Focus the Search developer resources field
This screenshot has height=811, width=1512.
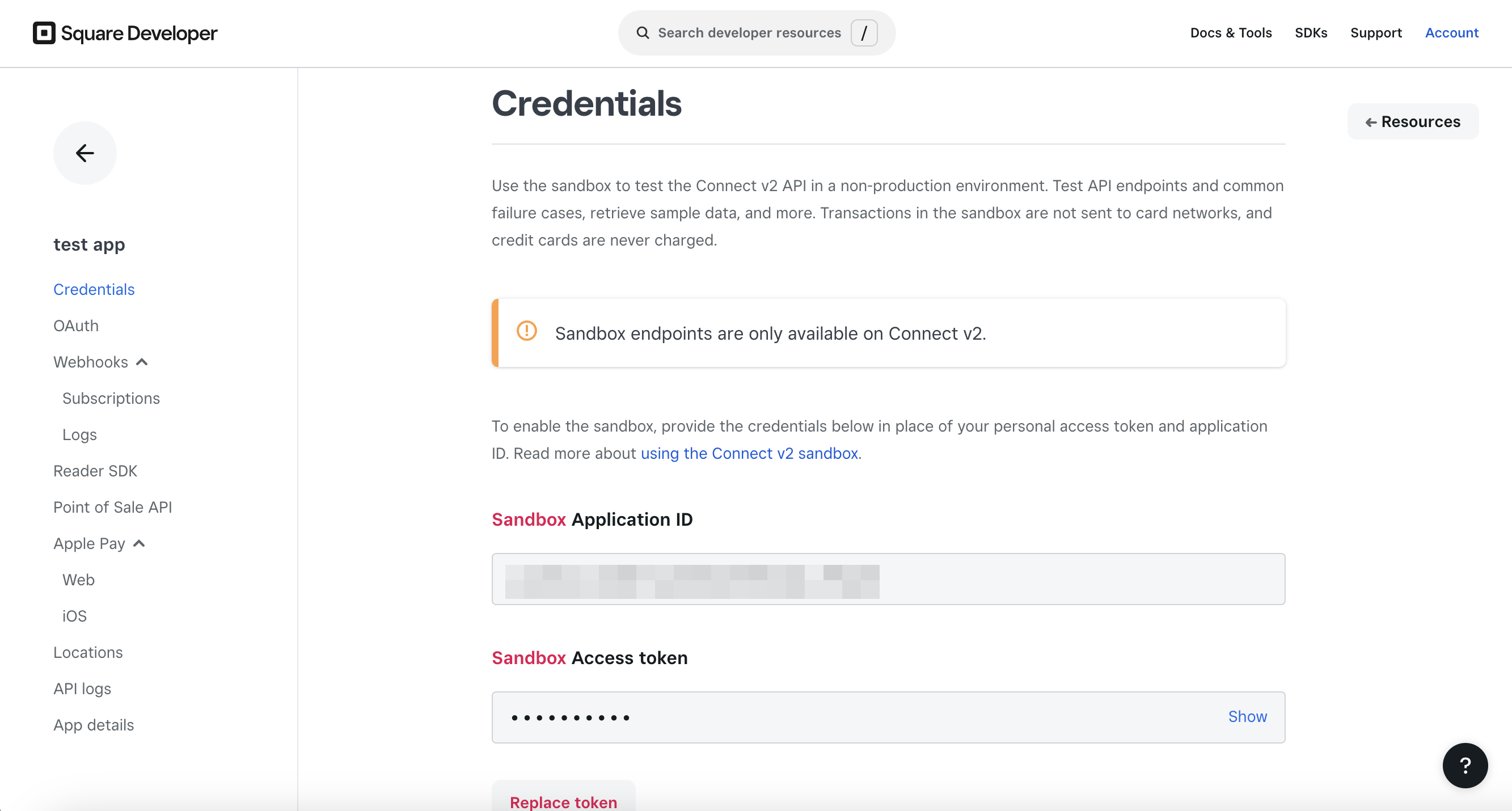point(757,33)
